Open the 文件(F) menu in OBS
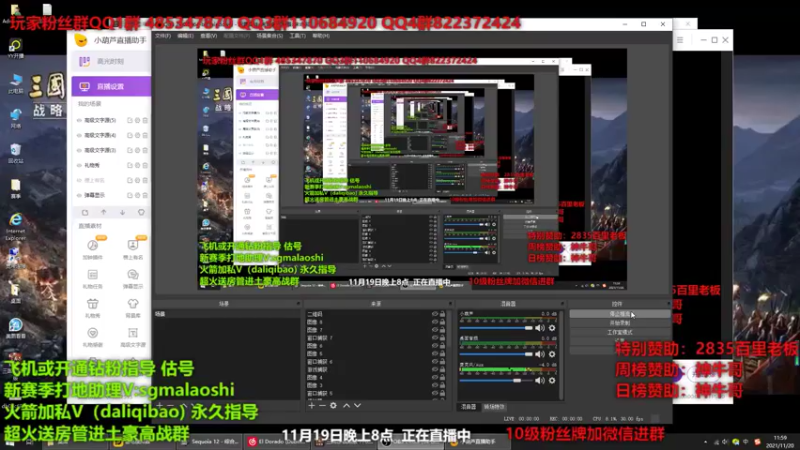 tap(163, 36)
